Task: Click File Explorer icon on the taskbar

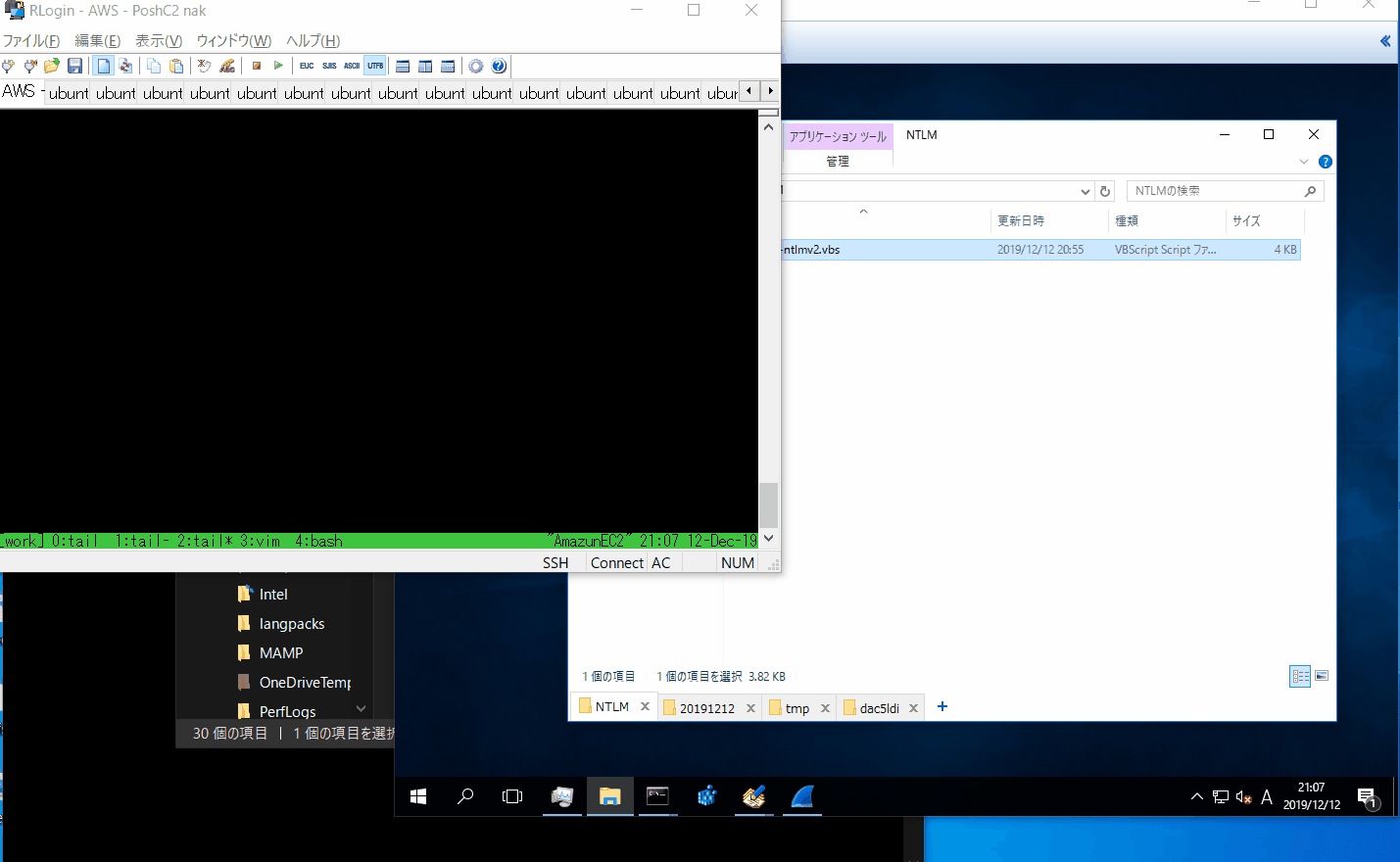Action: coord(609,796)
